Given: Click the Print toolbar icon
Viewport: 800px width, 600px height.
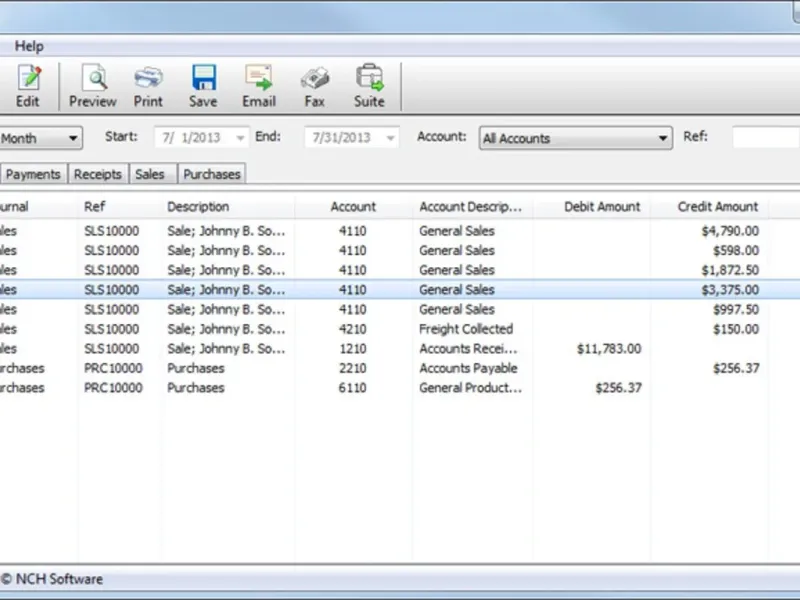Looking at the screenshot, I should (148, 86).
